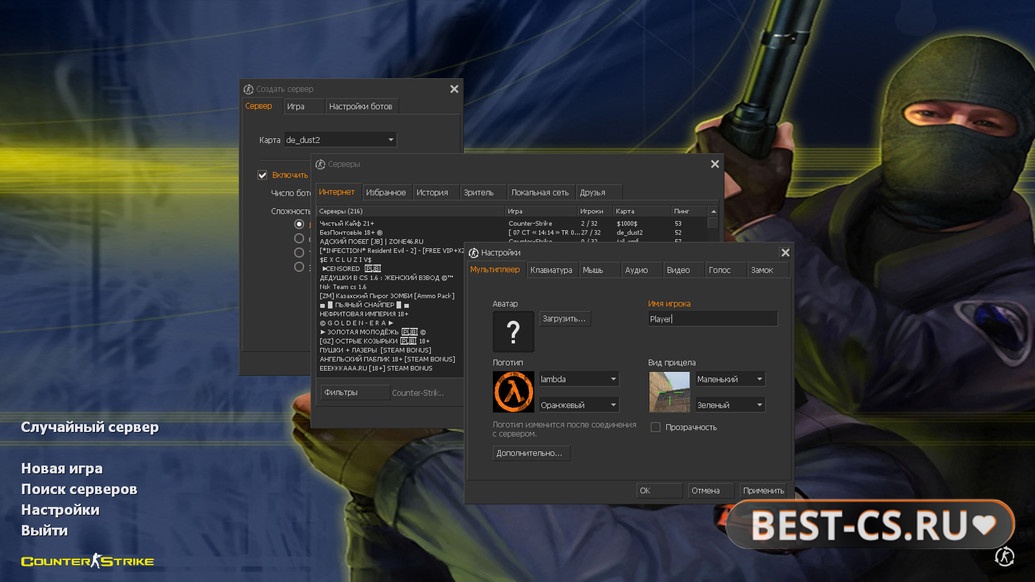Click the Имя игрока input field
Screen dimensions: 1035x582
click(x=712, y=319)
